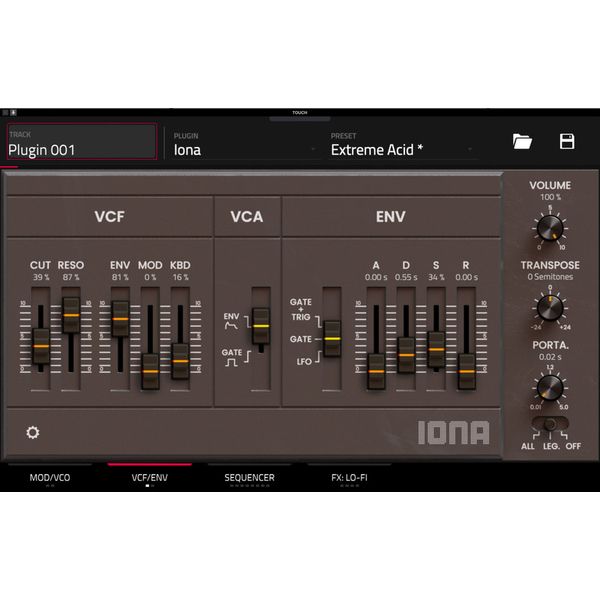Image resolution: width=600 pixels, height=600 pixels.
Task: Select GATE envelope trigger label
Action: point(300,339)
